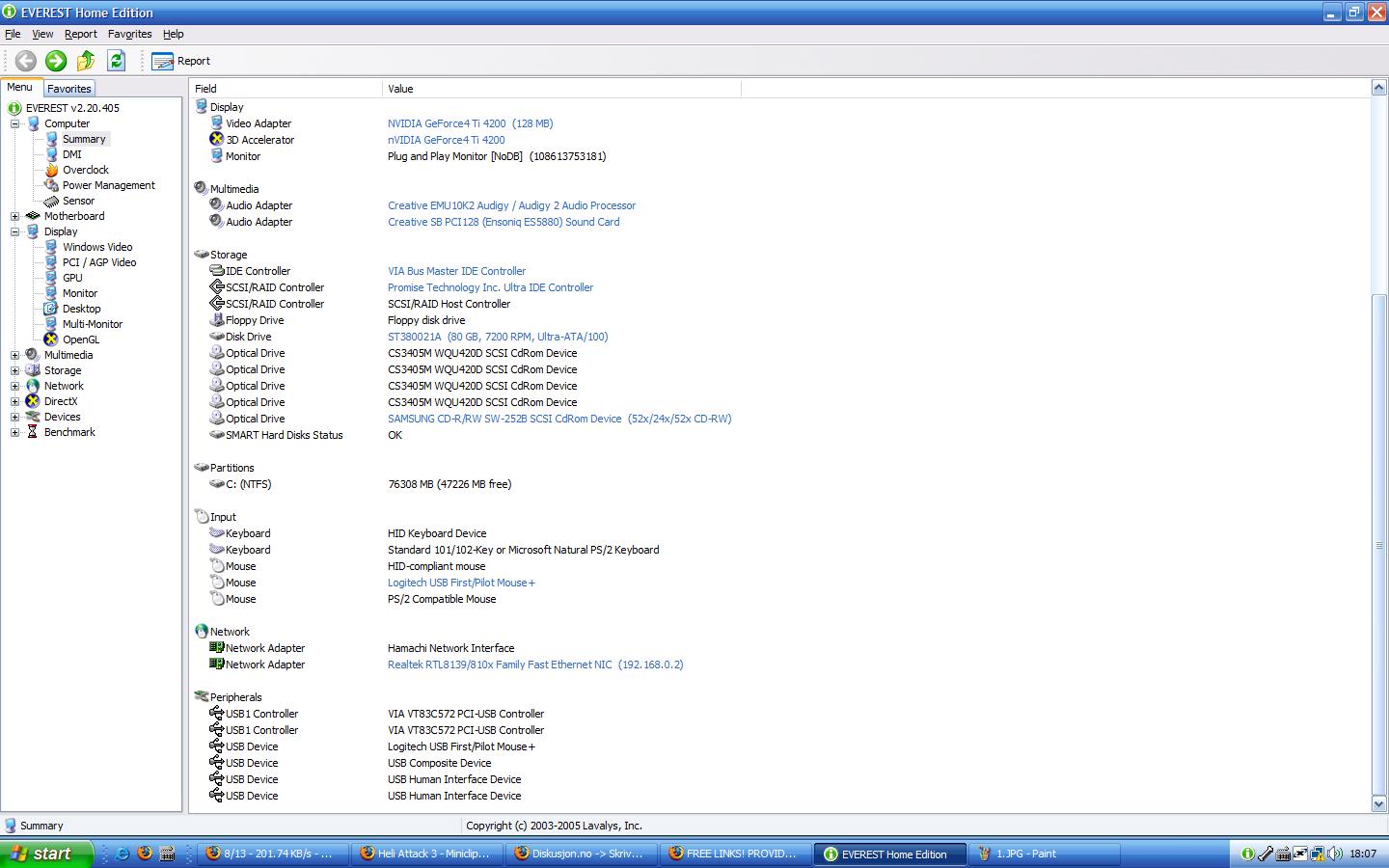Expand the Devices tree node
1389x868 pixels.
[14, 417]
